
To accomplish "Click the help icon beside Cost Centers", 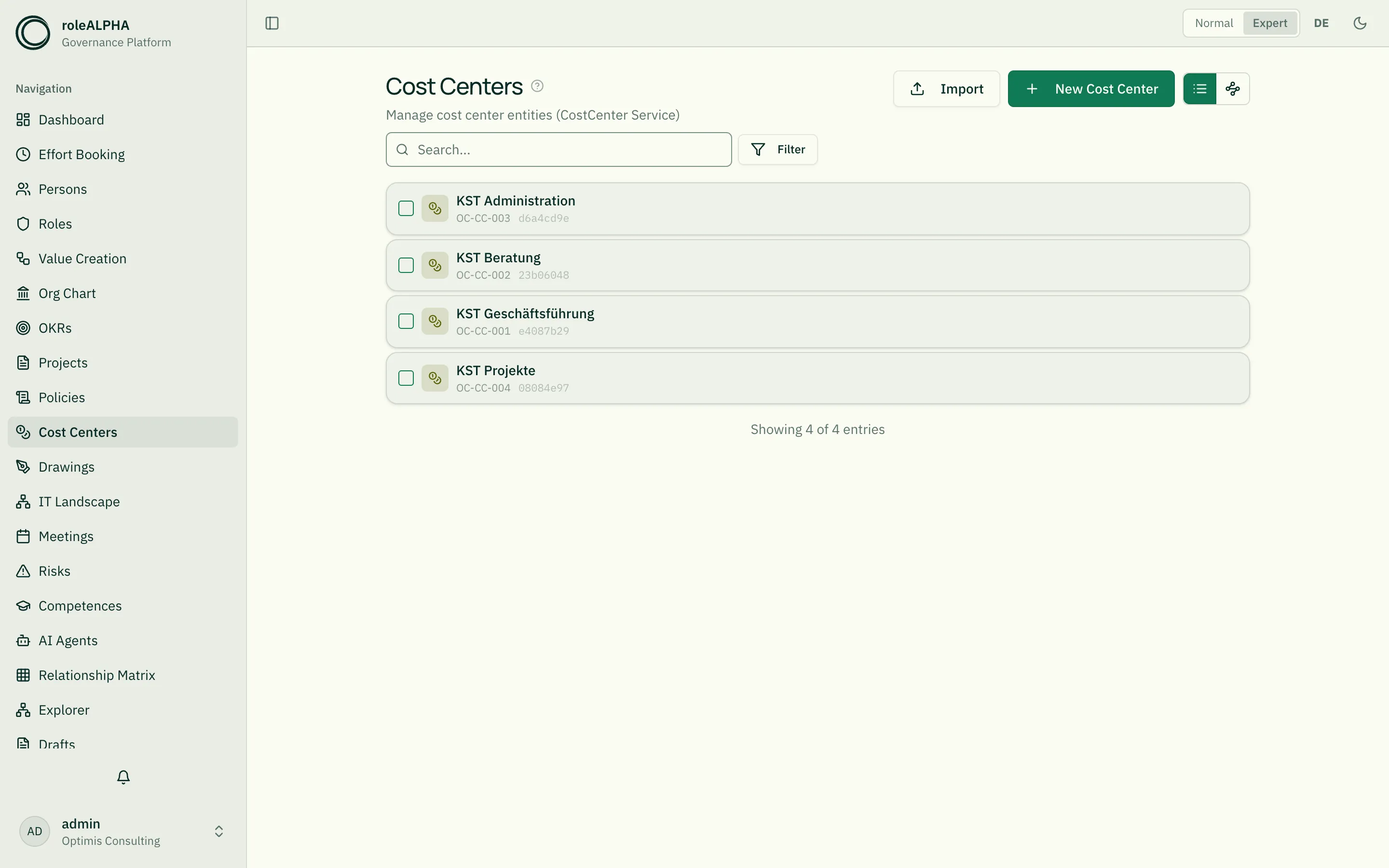I will 537,86.
